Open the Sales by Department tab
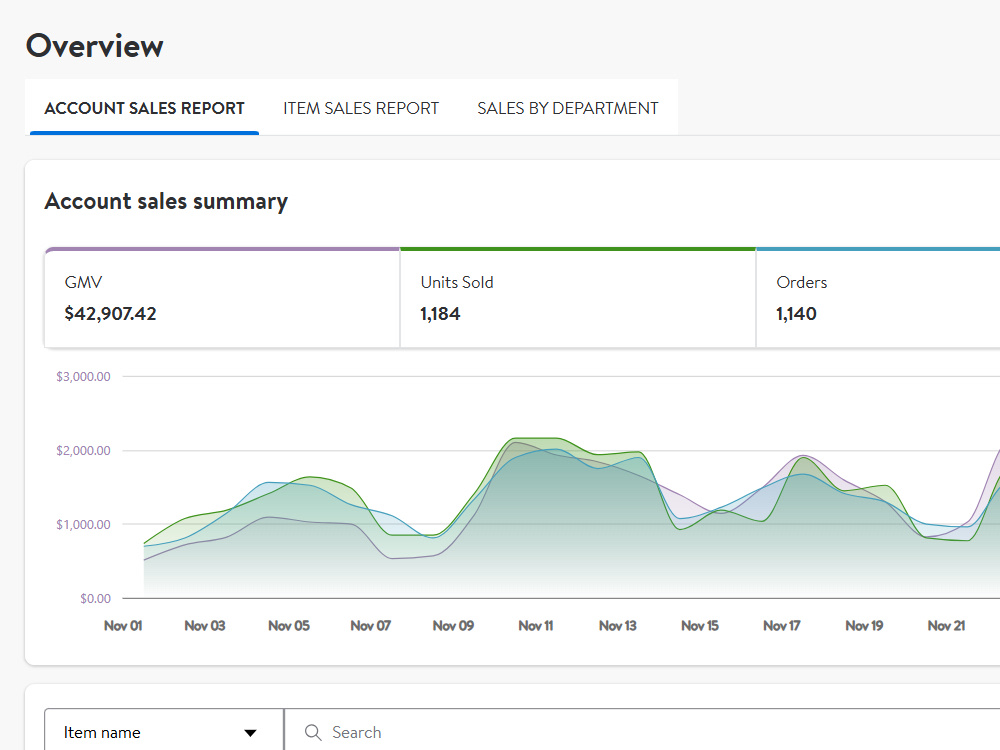Screen dimensions: 1000x750 (568, 108)
